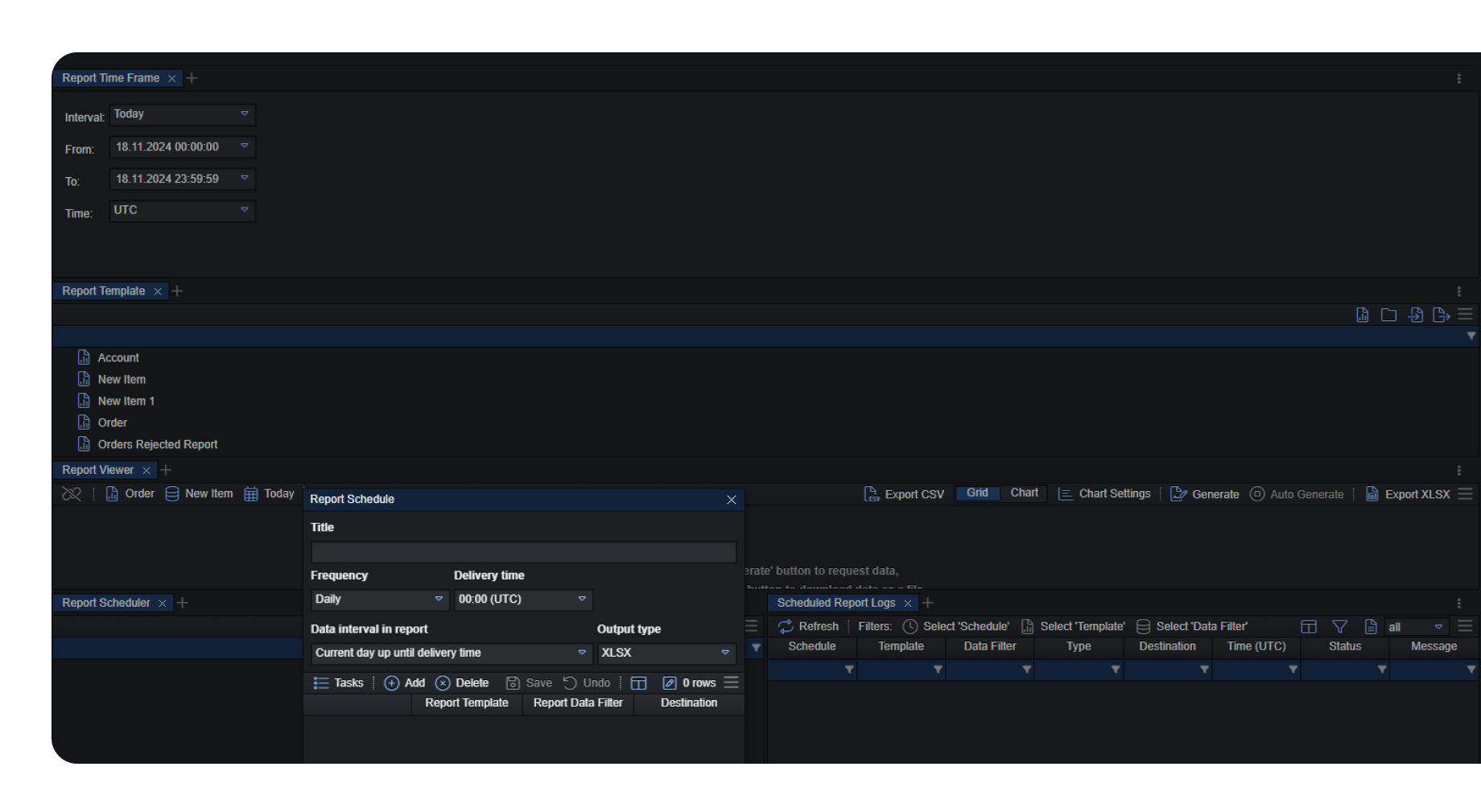
Task: Add new tab next to Report Scheduler
Action: pyautogui.click(x=182, y=602)
